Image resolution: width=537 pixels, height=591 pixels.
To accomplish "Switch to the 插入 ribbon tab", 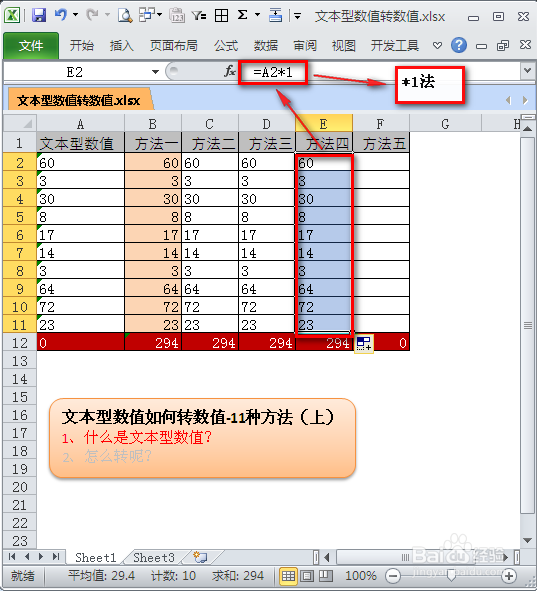I will tap(121, 46).
